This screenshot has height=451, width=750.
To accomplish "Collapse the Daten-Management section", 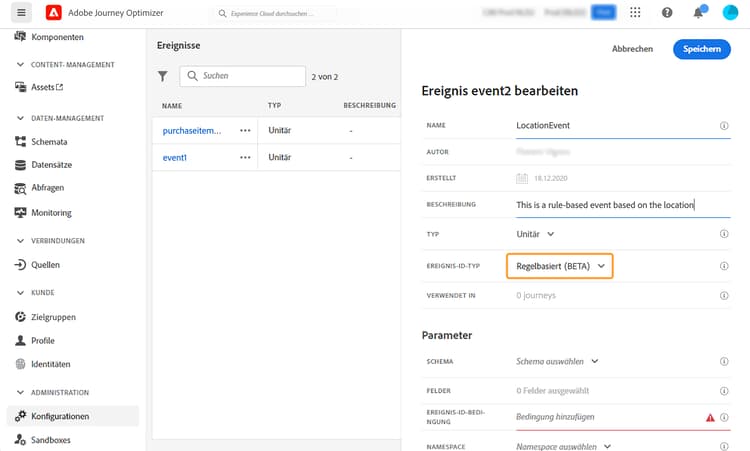I will (x=22, y=118).
